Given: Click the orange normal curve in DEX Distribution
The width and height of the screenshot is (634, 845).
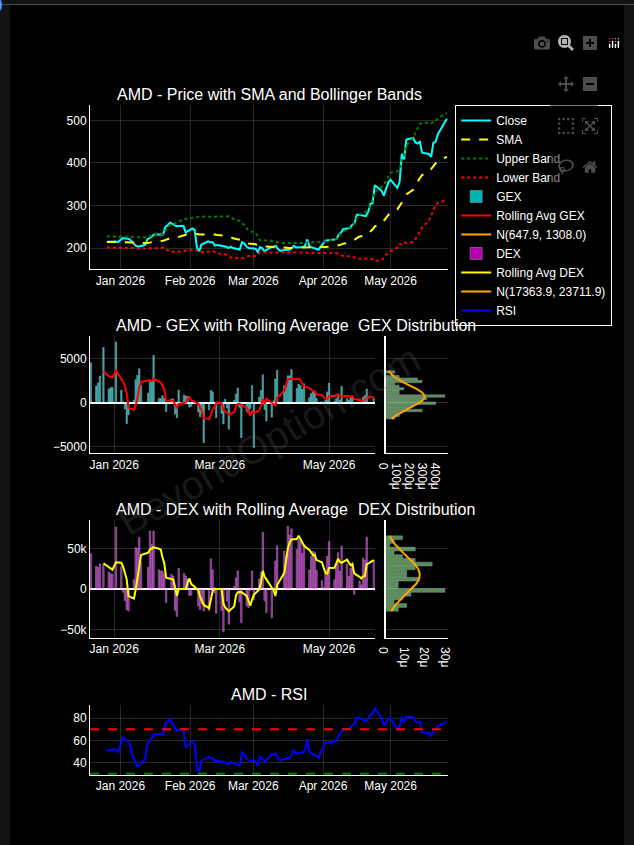Looking at the screenshot, I should 419,574.
